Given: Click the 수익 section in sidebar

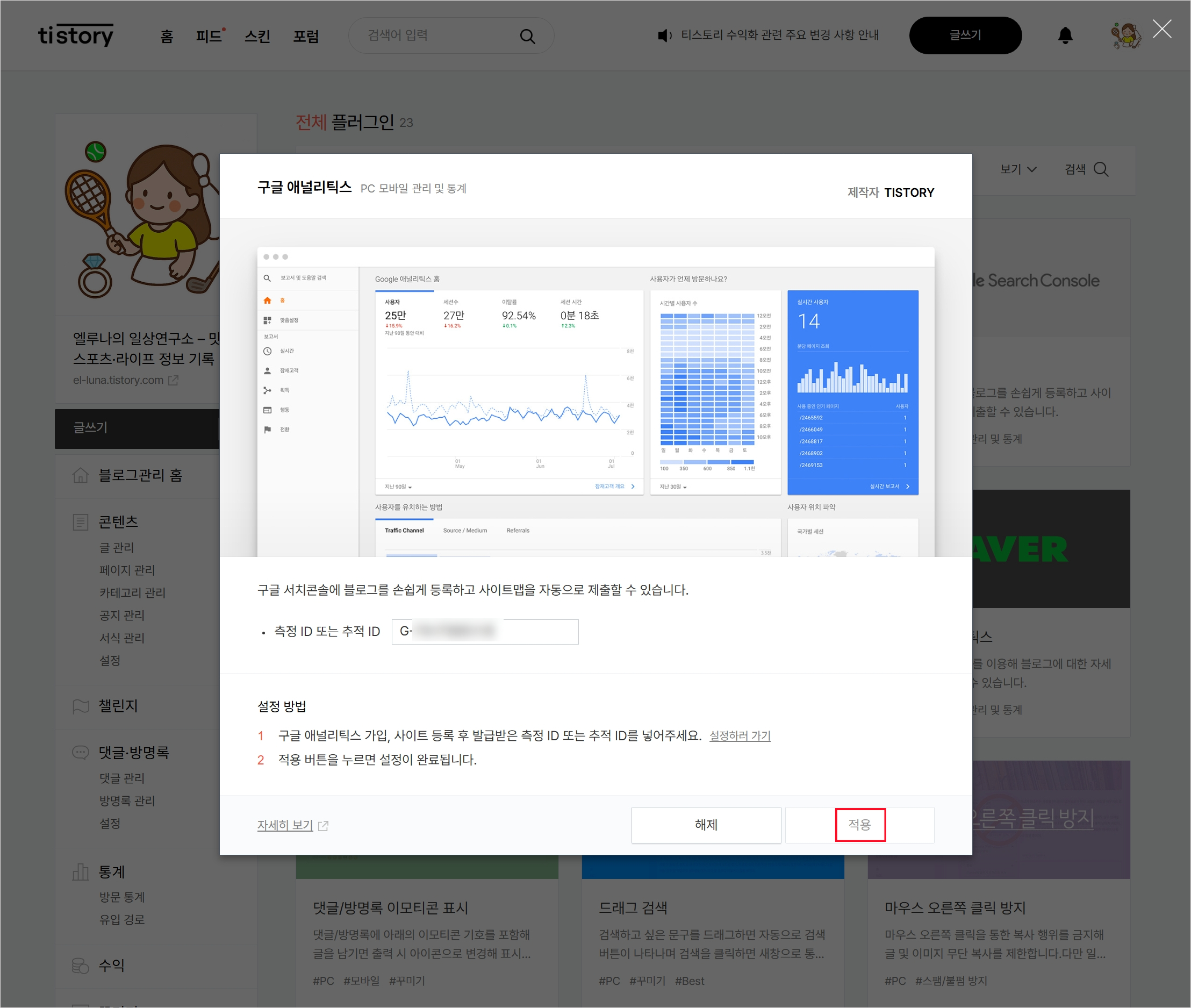Looking at the screenshot, I should (111, 966).
